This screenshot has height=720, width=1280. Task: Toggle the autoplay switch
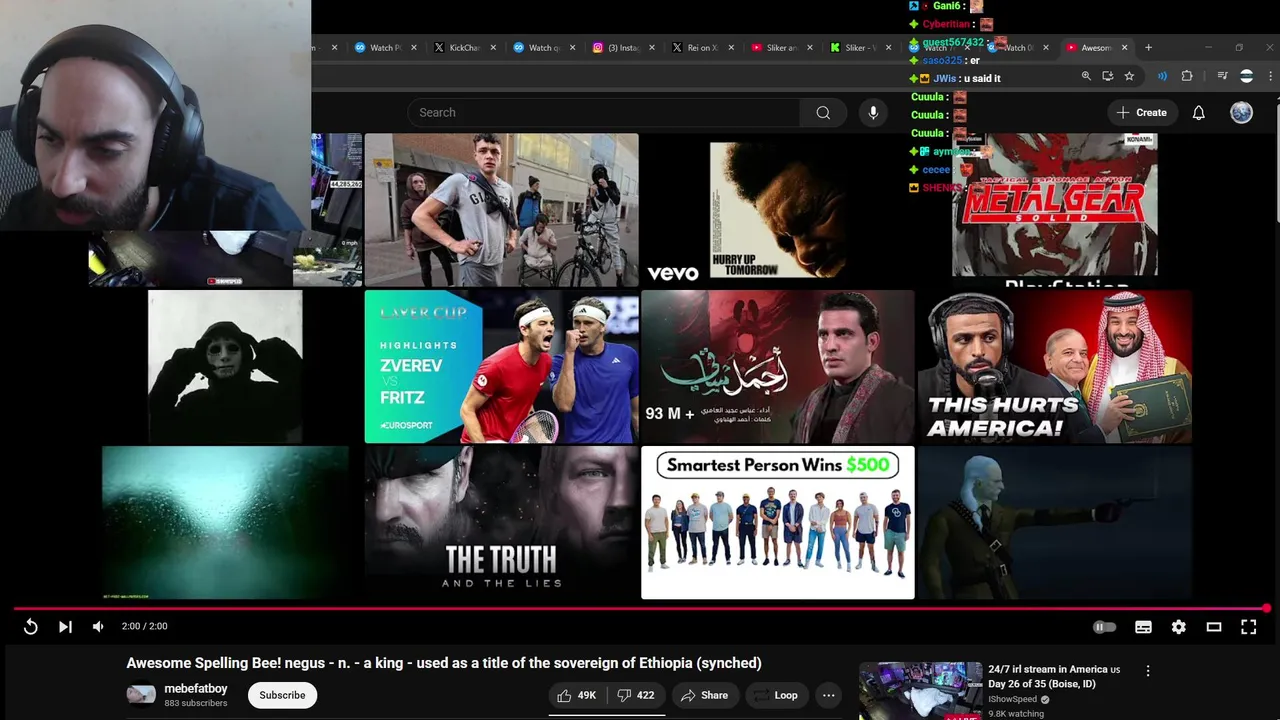tap(1104, 627)
